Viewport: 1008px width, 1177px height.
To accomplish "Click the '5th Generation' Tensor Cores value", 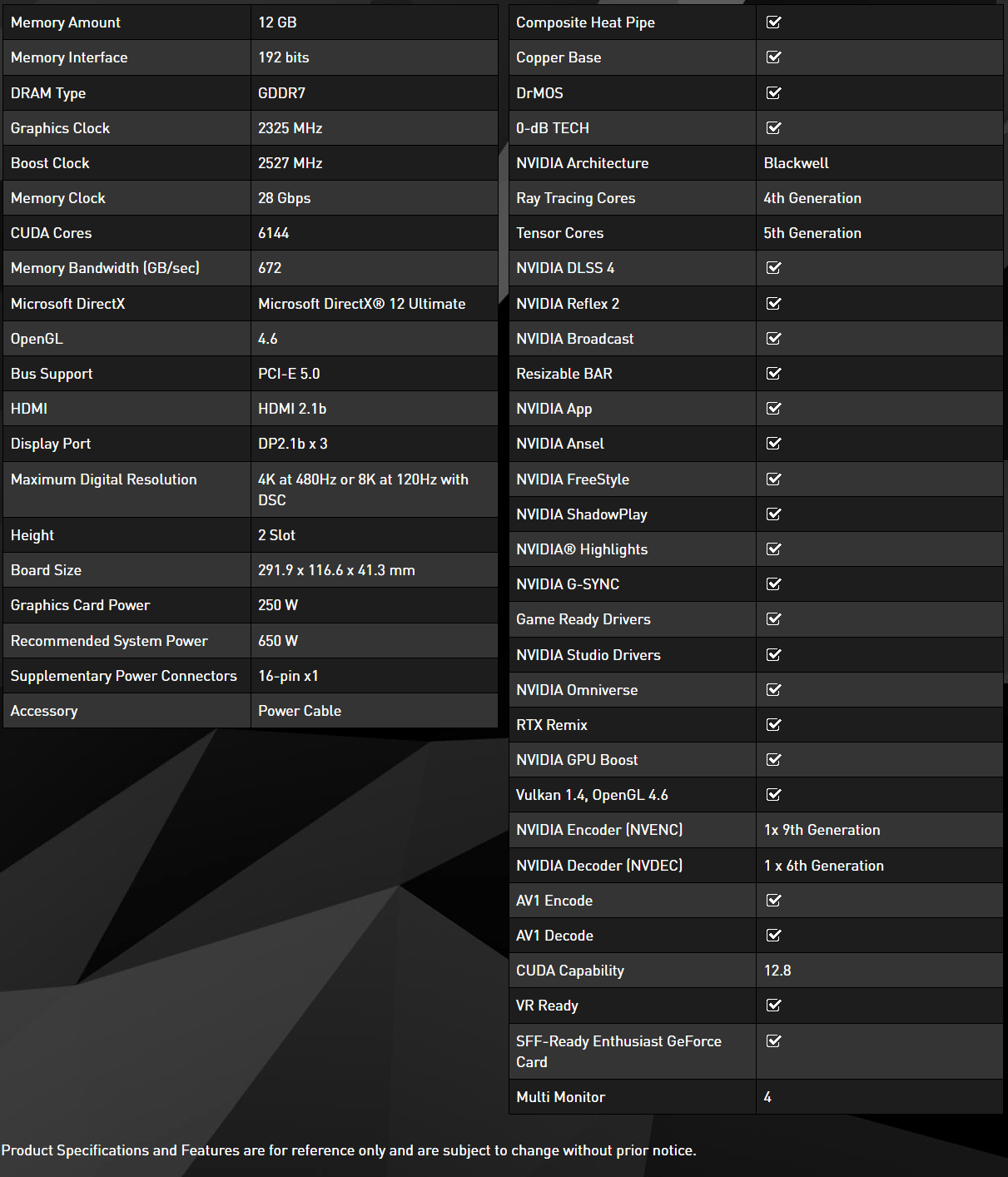I will [x=812, y=233].
